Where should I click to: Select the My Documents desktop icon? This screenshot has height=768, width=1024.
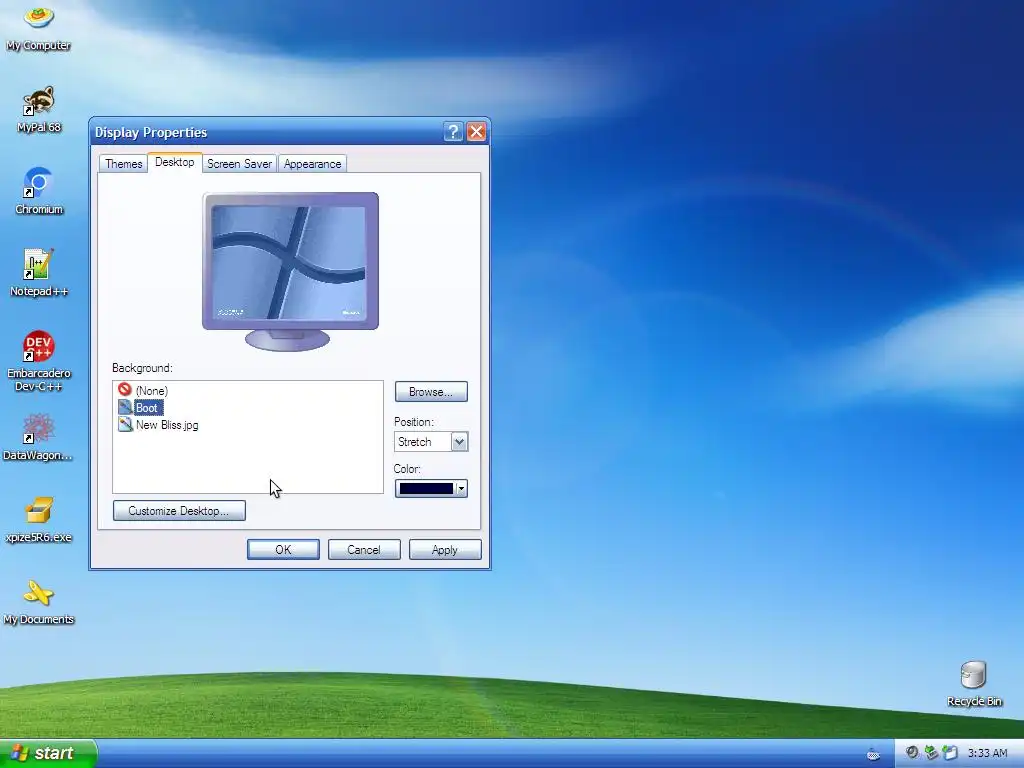click(39, 602)
